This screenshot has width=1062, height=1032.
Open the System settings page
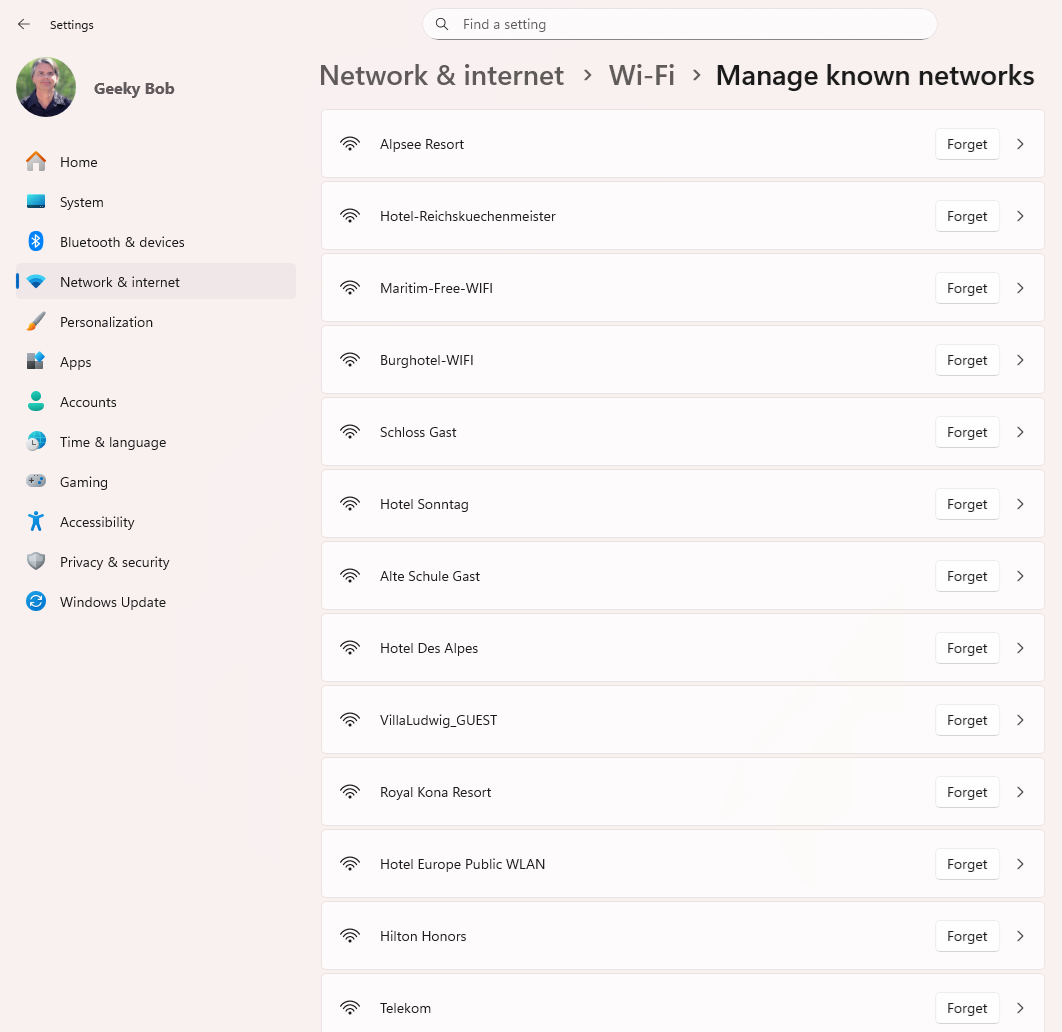click(81, 202)
